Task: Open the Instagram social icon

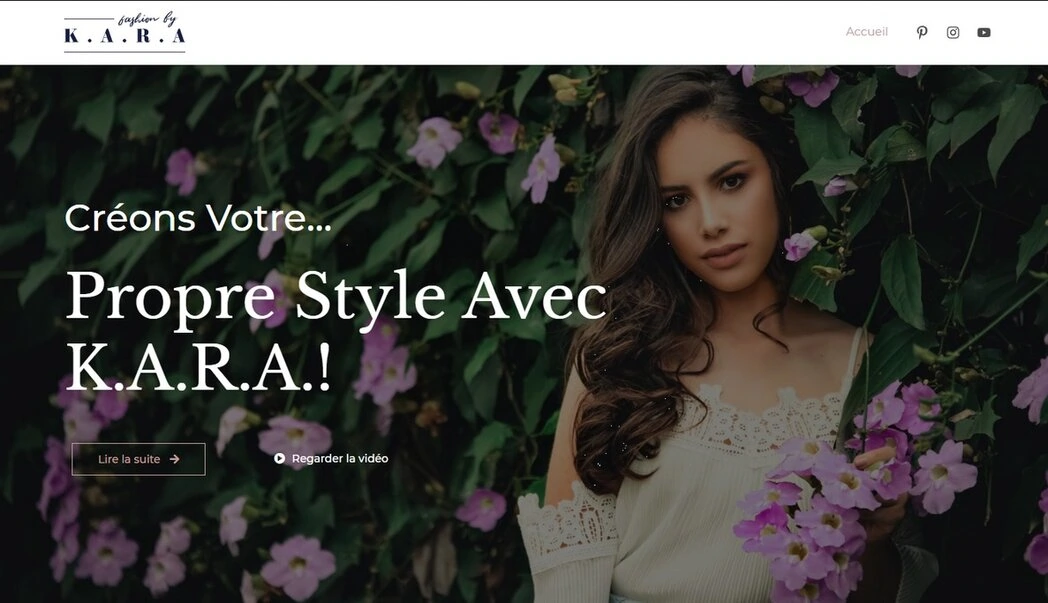Action: click(953, 32)
